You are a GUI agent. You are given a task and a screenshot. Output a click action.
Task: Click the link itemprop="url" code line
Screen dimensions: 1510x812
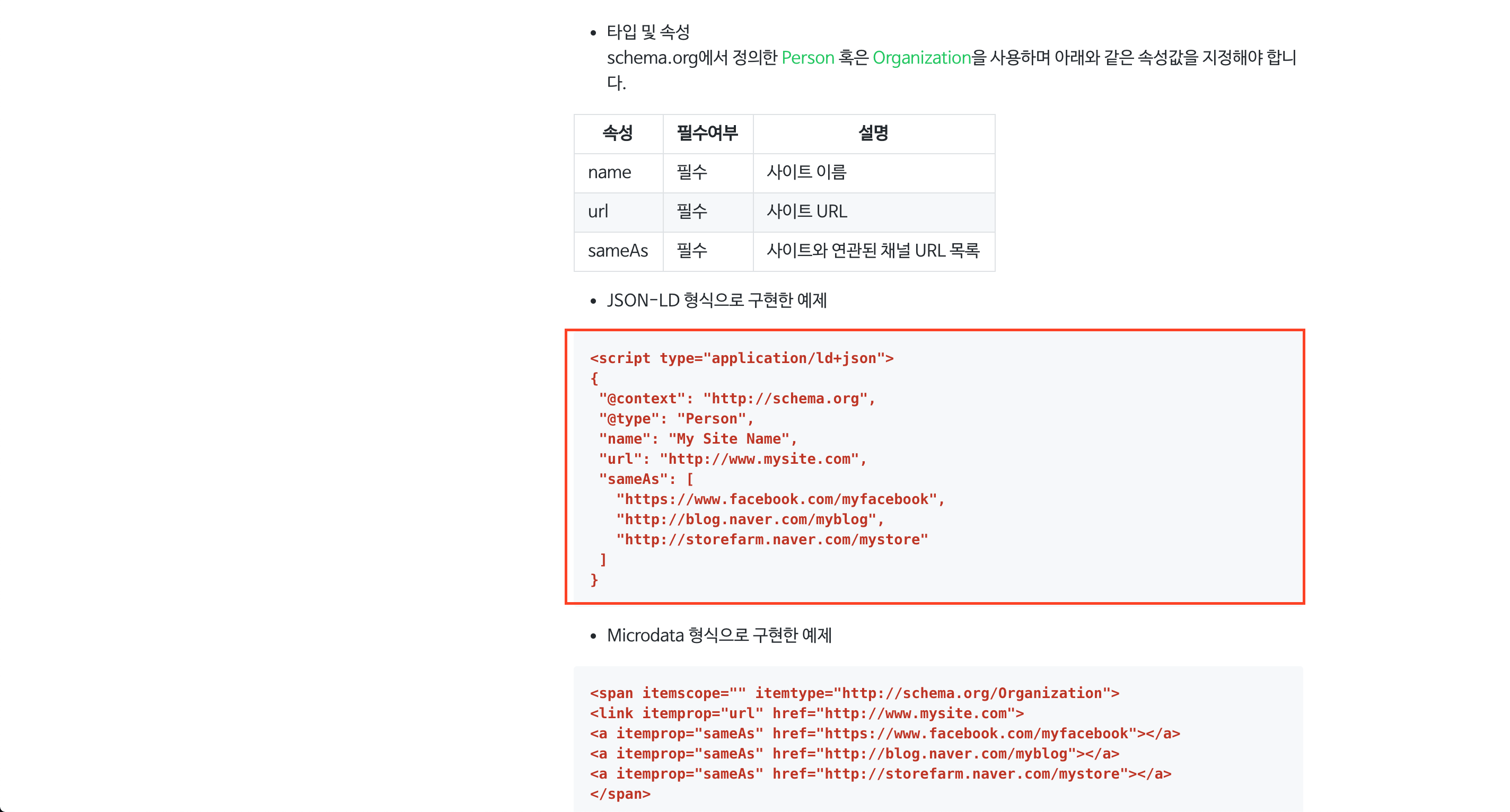(806, 713)
